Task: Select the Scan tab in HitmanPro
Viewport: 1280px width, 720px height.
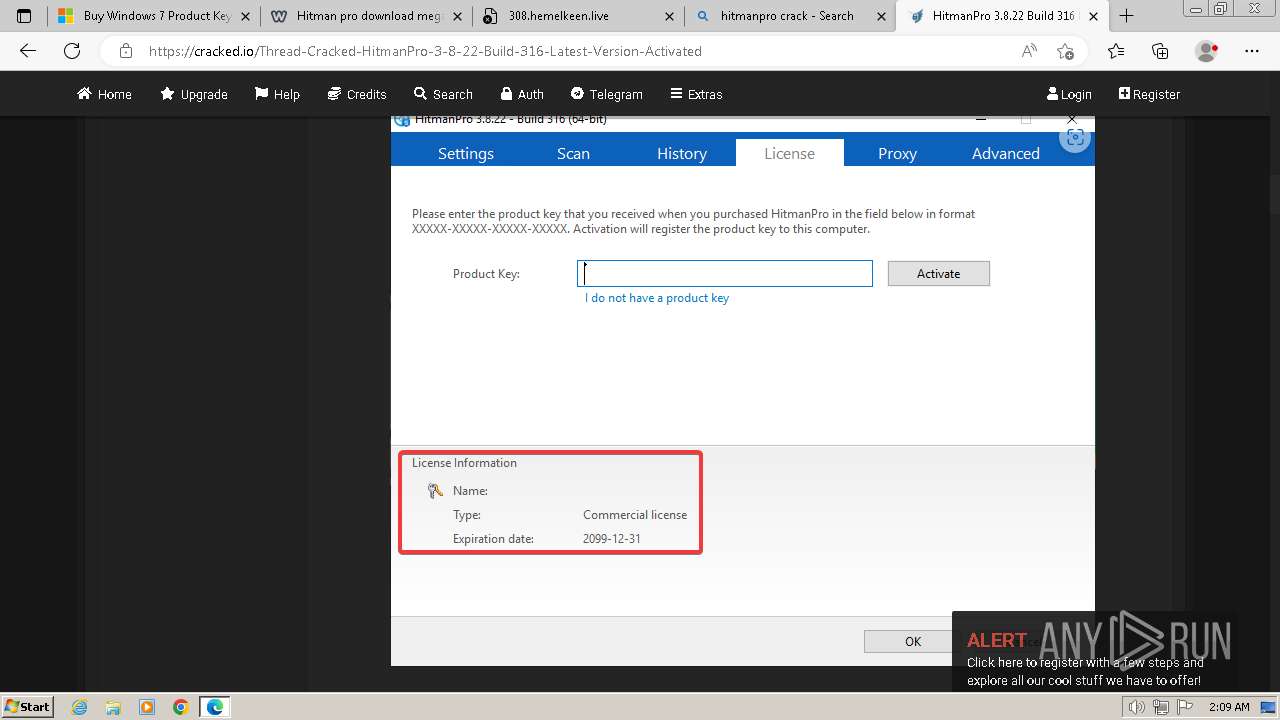Action: pos(573,153)
